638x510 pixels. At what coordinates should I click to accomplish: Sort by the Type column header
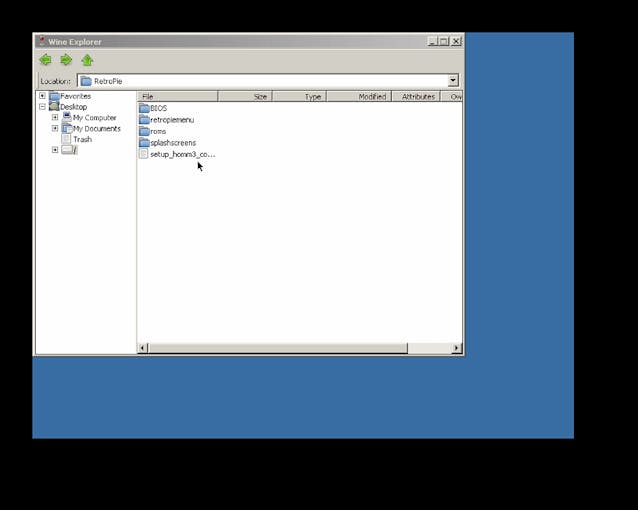coord(299,96)
